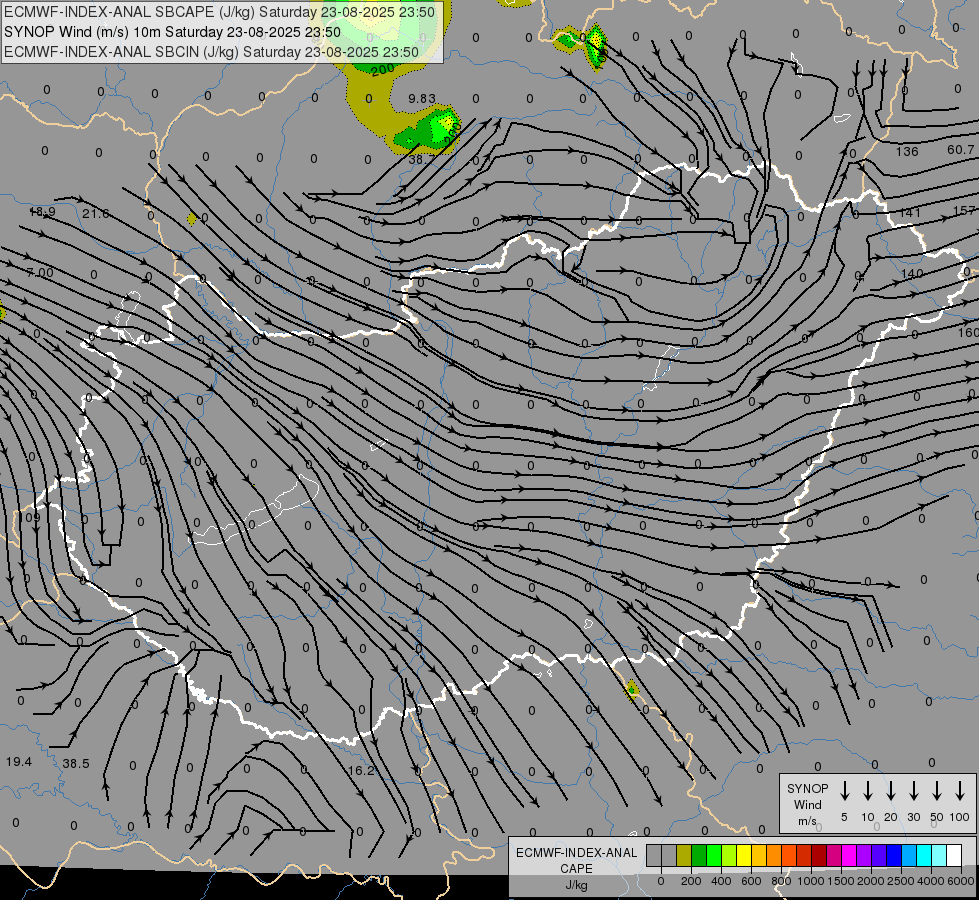Click the 2500 tick label in CAPE legend

point(901,881)
